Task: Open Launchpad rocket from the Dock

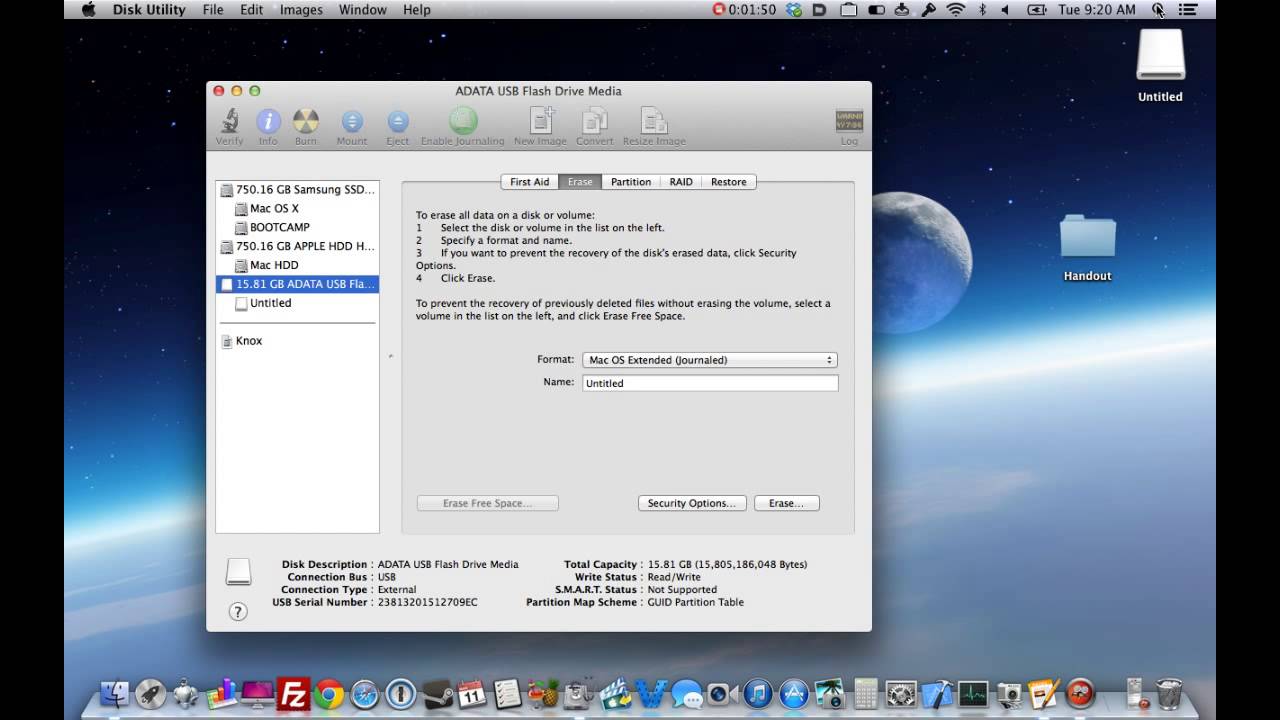Action: click(150, 693)
